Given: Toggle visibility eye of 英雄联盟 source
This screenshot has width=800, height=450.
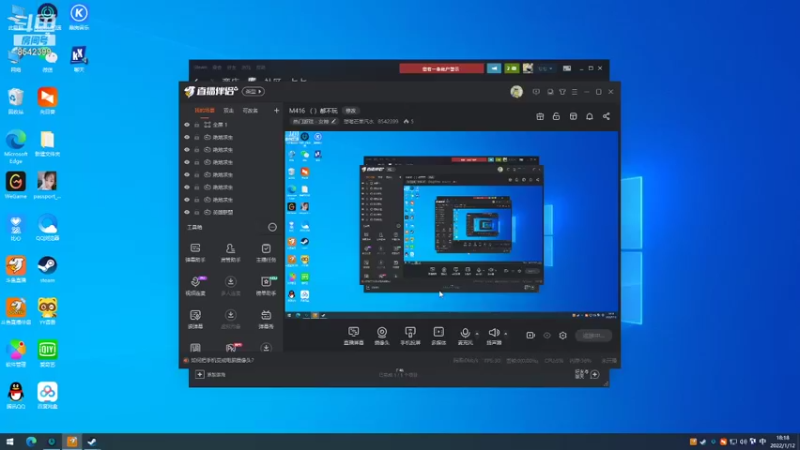Looking at the screenshot, I should 187,212.
